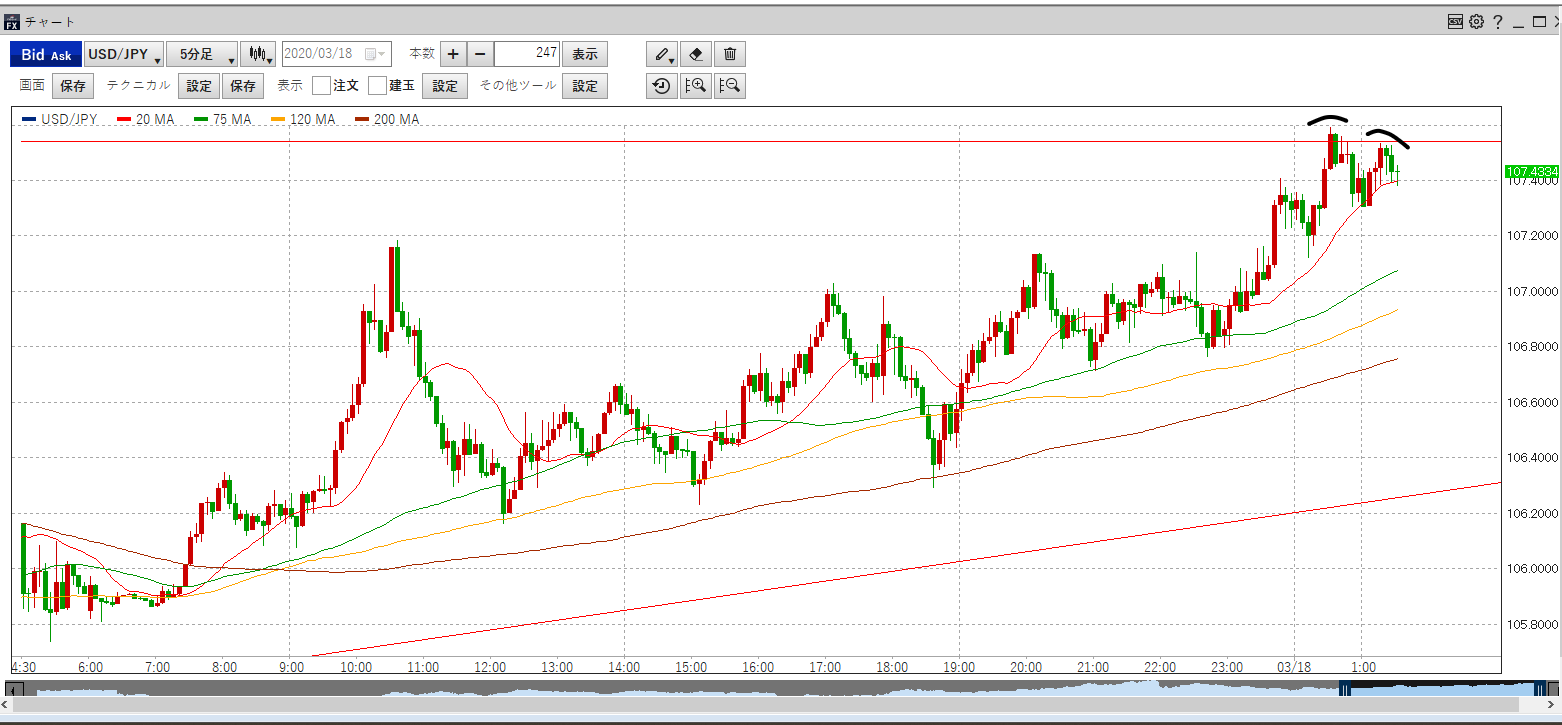Image resolution: width=1562 pixels, height=725 pixels.
Task: Zoom out on the chart's price axis
Action: pos(729,86)
